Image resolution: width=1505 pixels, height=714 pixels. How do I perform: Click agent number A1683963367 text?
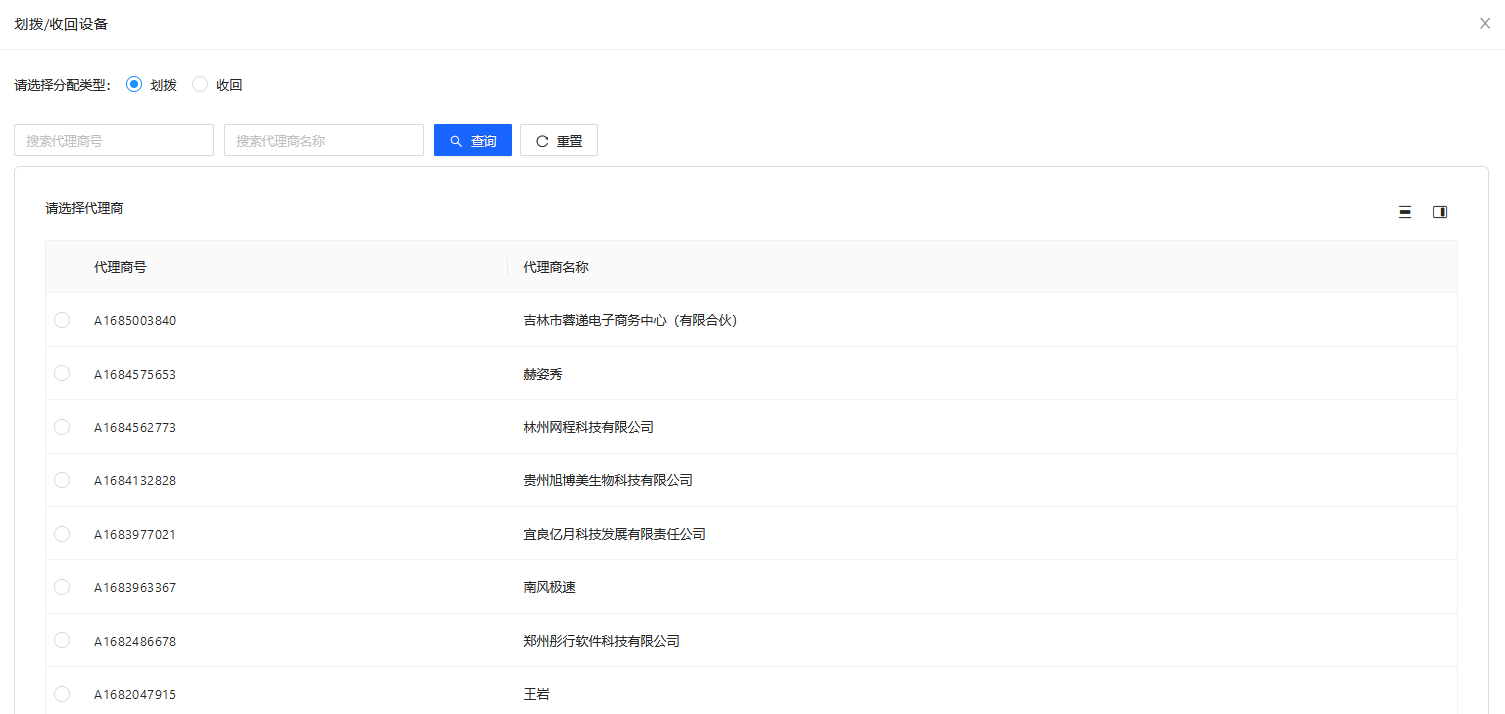coord(135,588)
